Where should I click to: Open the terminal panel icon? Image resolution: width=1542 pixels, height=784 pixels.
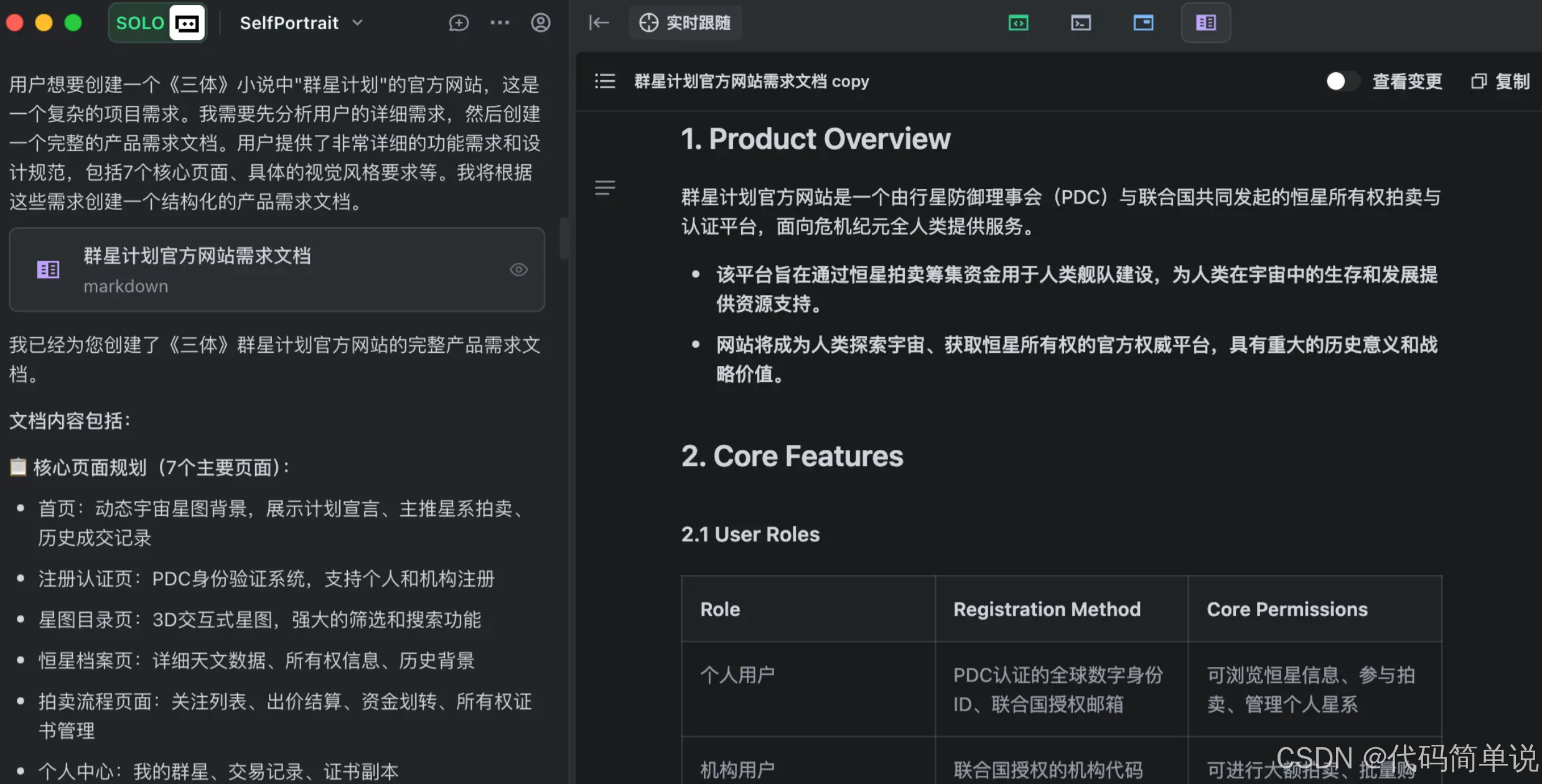[x=1081, y=23]
